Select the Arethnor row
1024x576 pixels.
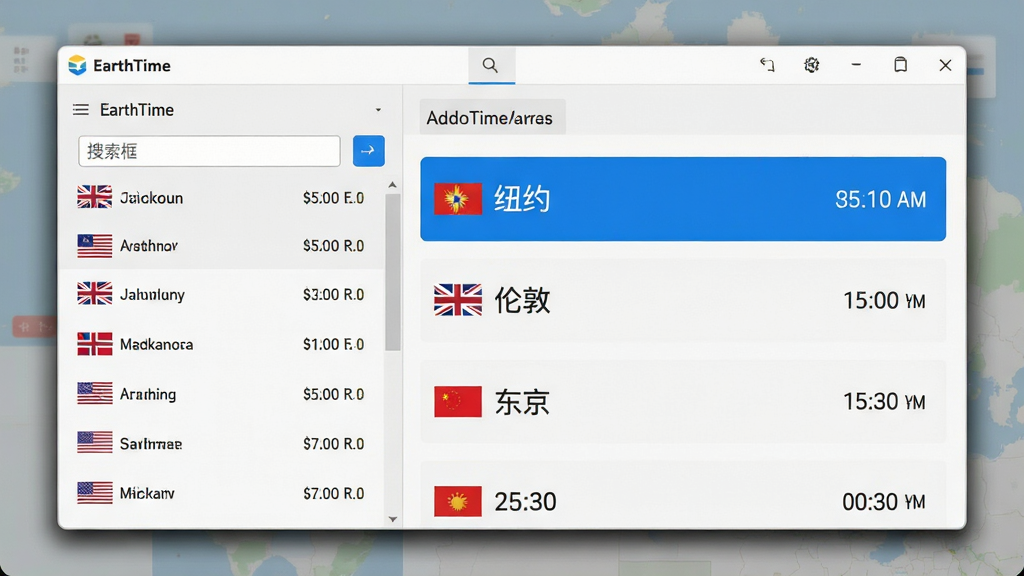[x=221, y=246]
